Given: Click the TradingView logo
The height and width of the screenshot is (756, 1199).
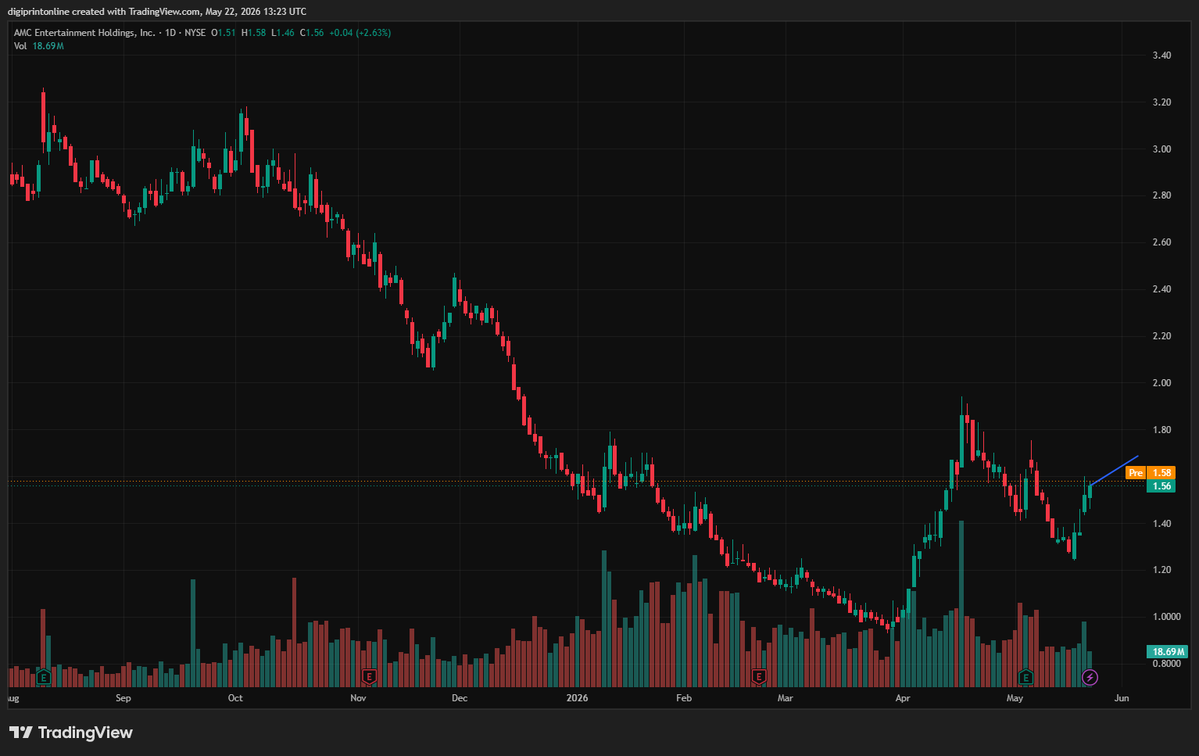Looking at the screenshot, I should 71,732.
